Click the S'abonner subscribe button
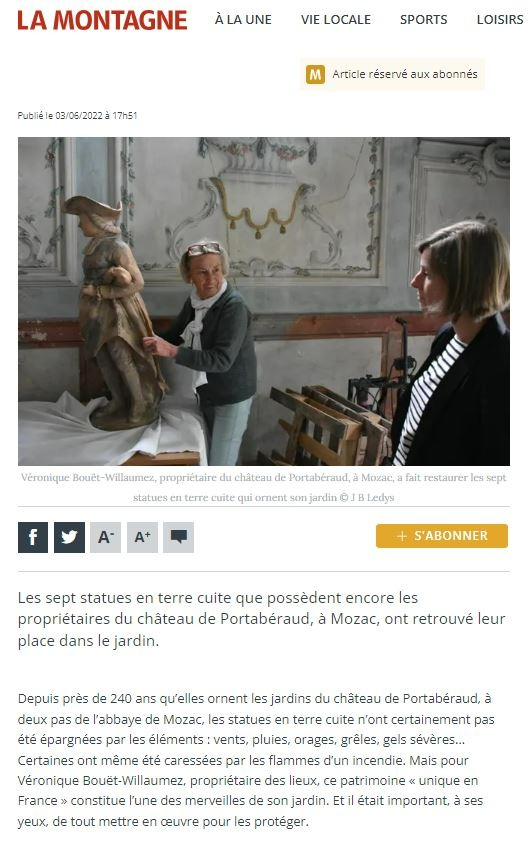Viewport: 529px width, 844px height. [x=442, y=536]
